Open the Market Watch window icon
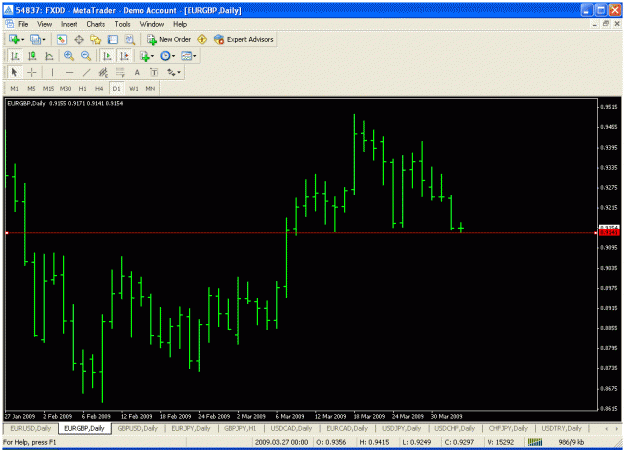625x450 pixels. click(x=61, y=39)
